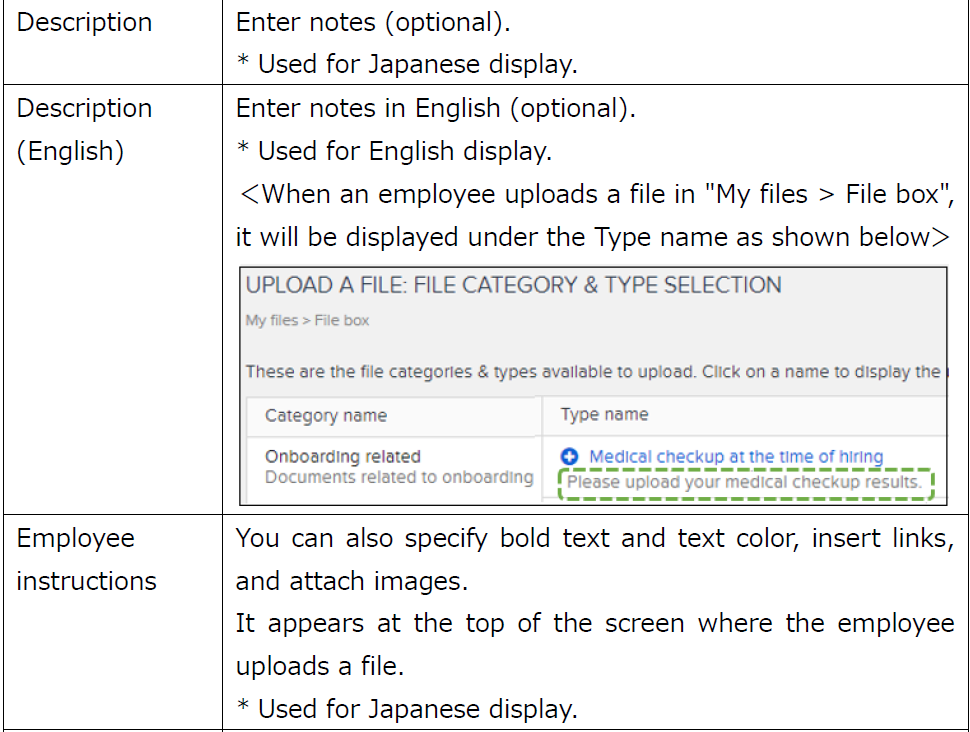This screenshot has height=732, width=970.
Task: Click the My files breadcrumb
Action: (271, 321)
